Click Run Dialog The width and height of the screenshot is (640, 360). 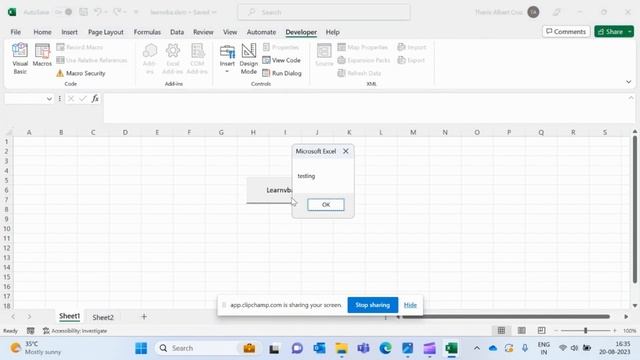pyautogui.click(x=282, y=73)
